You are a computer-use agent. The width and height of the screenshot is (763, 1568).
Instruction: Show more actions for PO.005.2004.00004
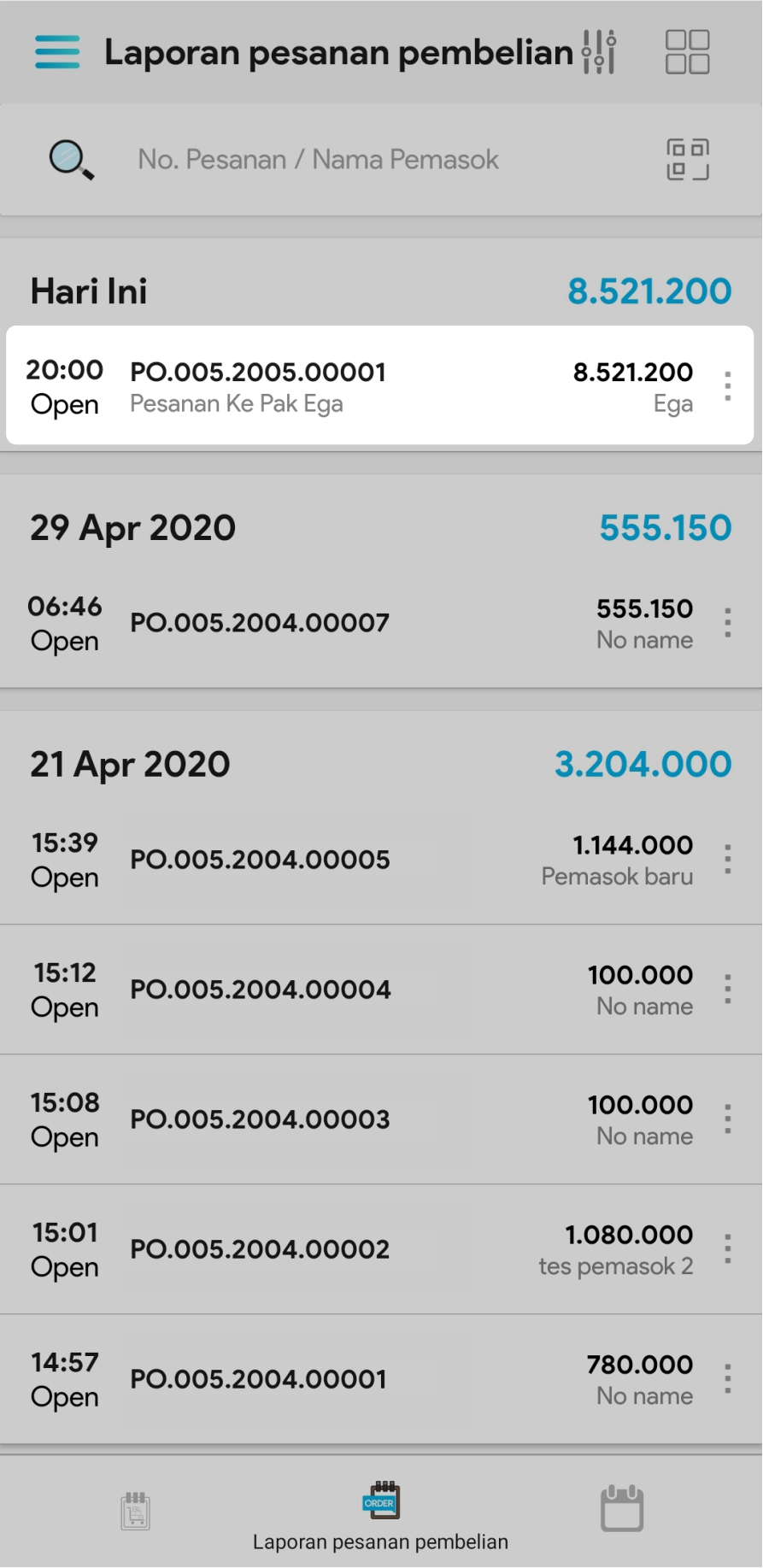(727, 989)
